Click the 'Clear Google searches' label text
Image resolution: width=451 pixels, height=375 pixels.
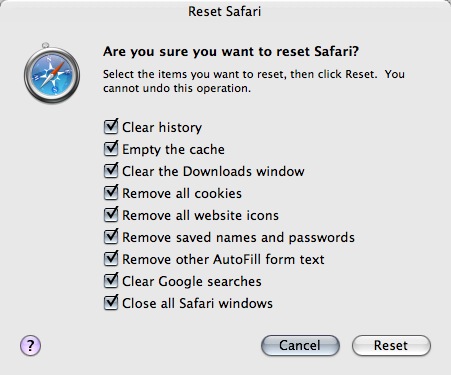point(192,281)
